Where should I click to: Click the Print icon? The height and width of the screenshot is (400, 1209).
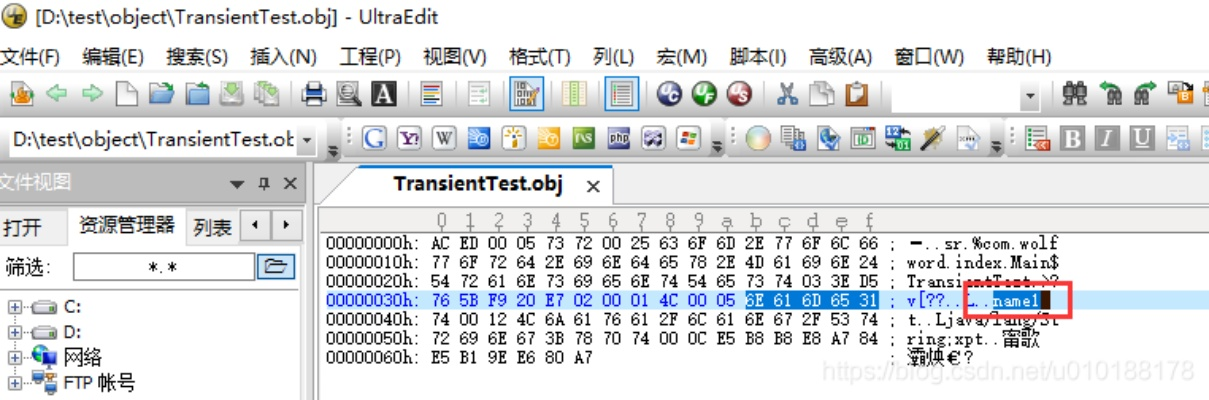[x=314, y=94]
